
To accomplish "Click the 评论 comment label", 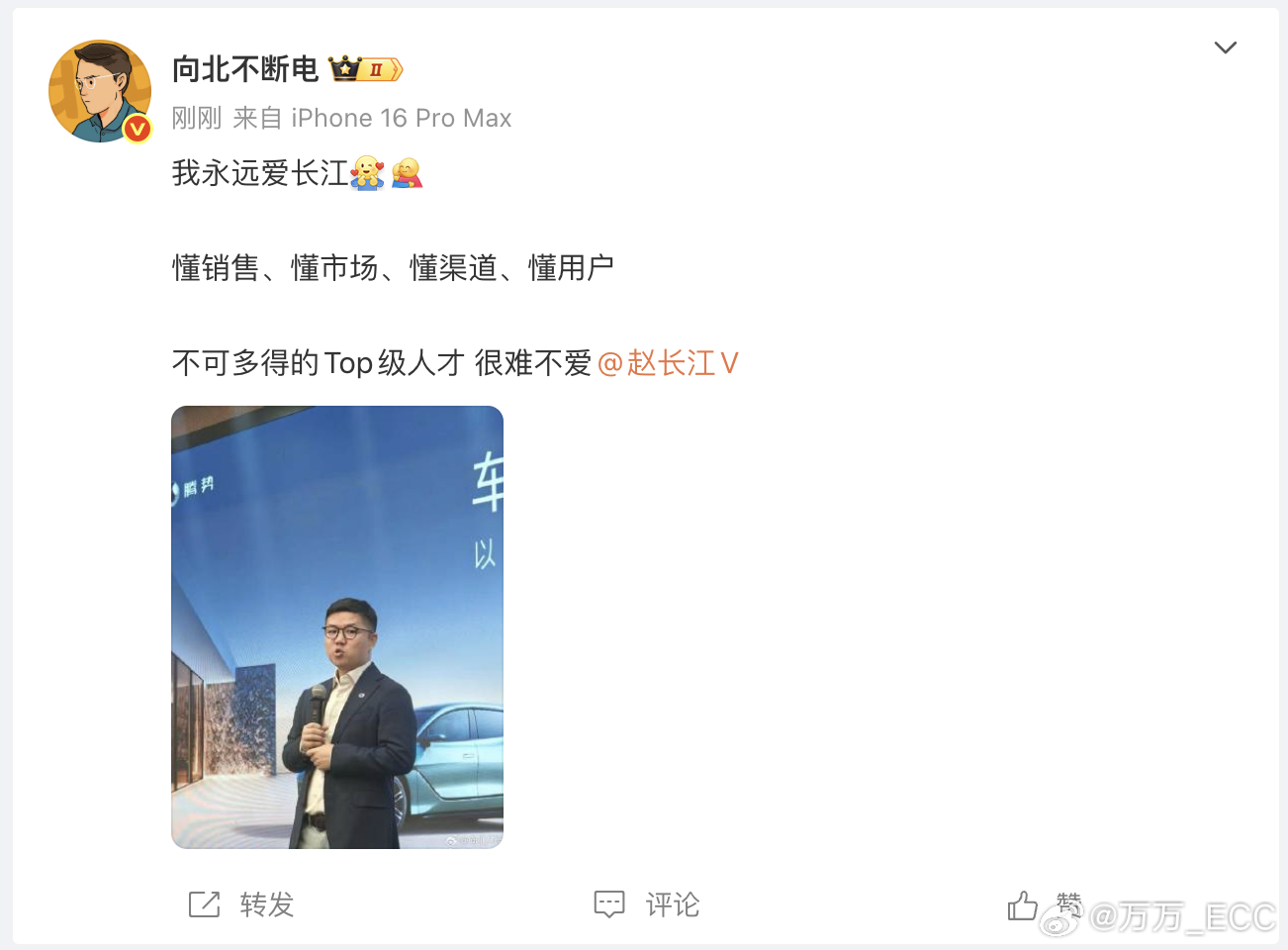I will [673, 904].
